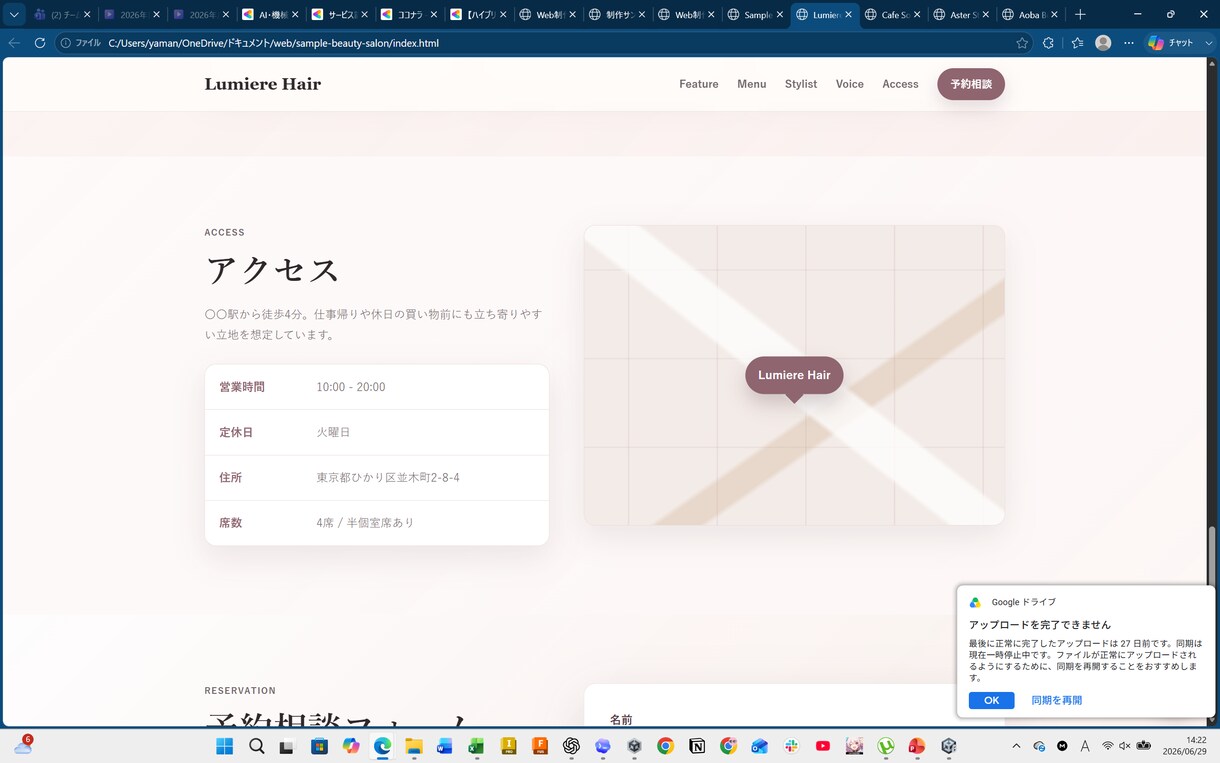Open taskbar Search magnifier

click(x=256, y=746)
